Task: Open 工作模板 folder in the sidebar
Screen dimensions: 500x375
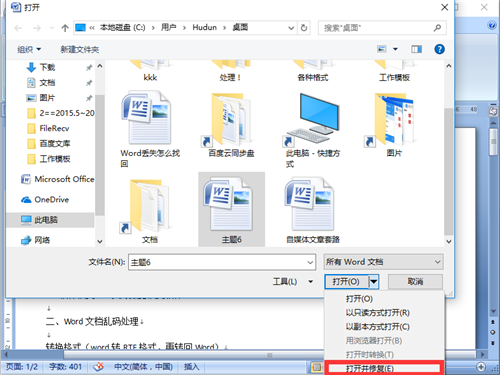Action: [x=49, y=159]
